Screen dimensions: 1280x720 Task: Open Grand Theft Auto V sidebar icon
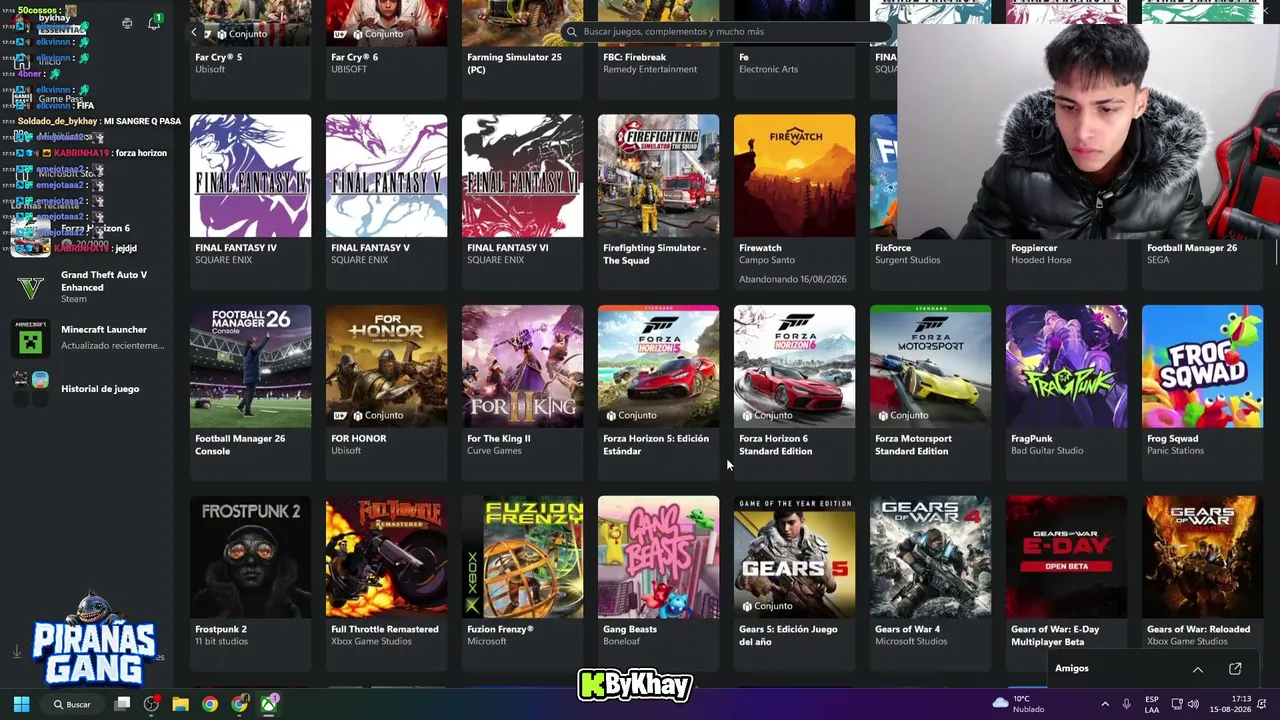31,288
